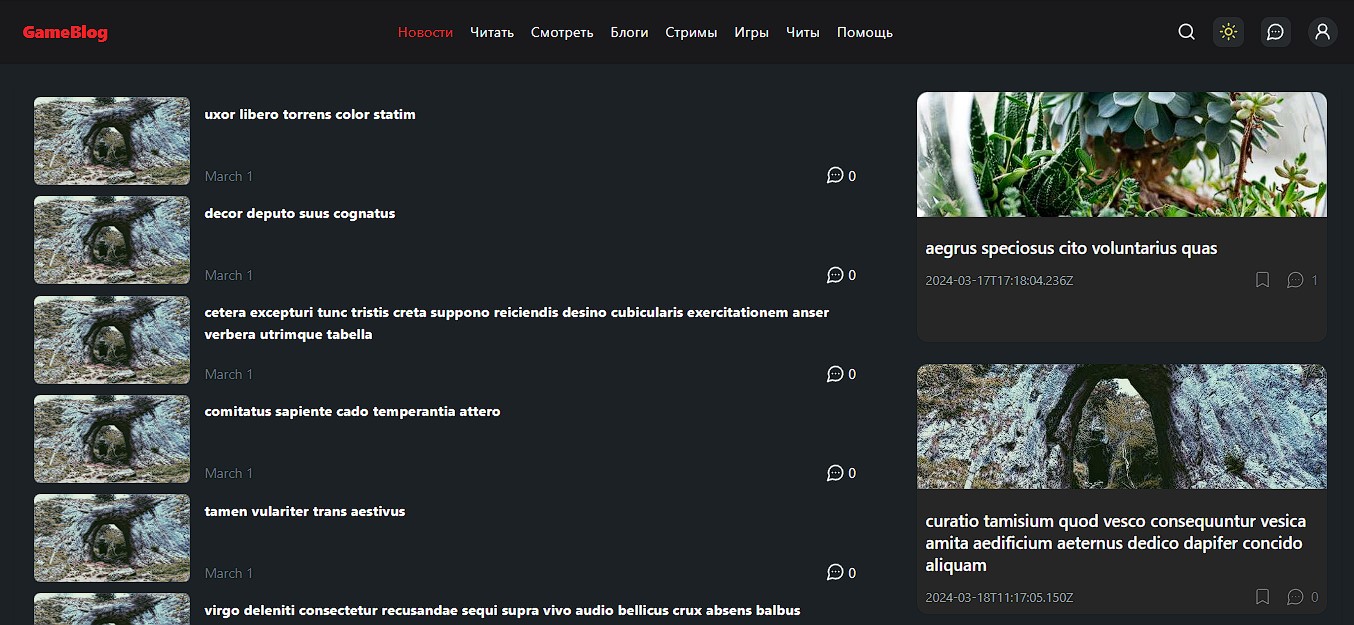Go to Игры section
The height and width of the screenshot is (625, 1354).
[751, 32]
